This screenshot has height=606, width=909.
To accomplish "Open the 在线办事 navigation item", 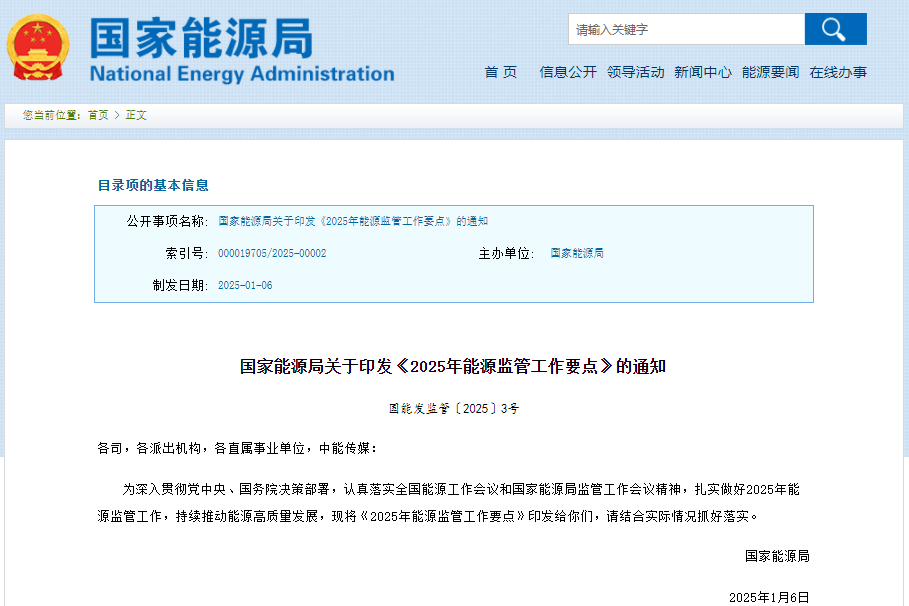I will 839,72.
